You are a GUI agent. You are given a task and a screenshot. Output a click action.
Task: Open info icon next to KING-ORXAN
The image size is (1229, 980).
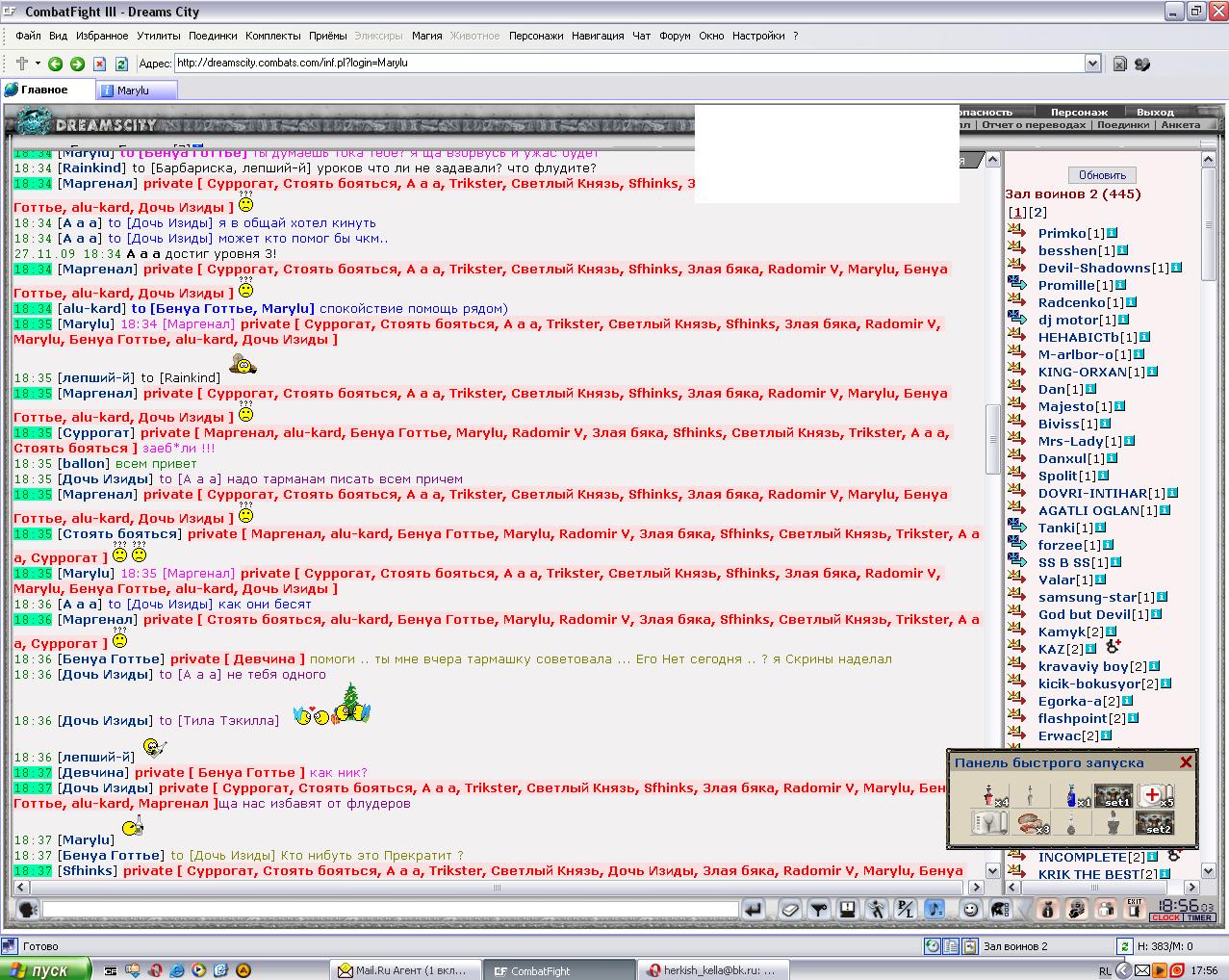coord(1152,372)
